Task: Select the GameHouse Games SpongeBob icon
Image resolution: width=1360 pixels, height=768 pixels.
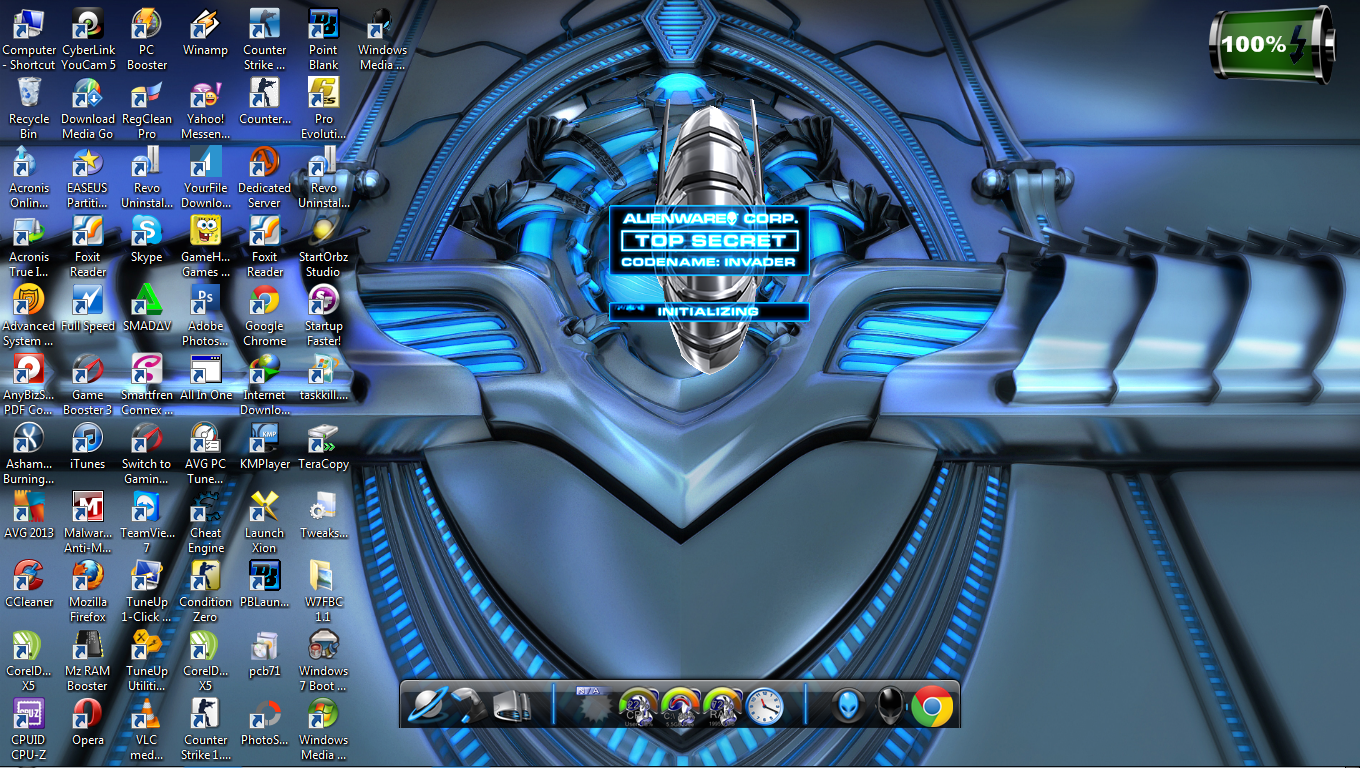Action: coord(205,246)
